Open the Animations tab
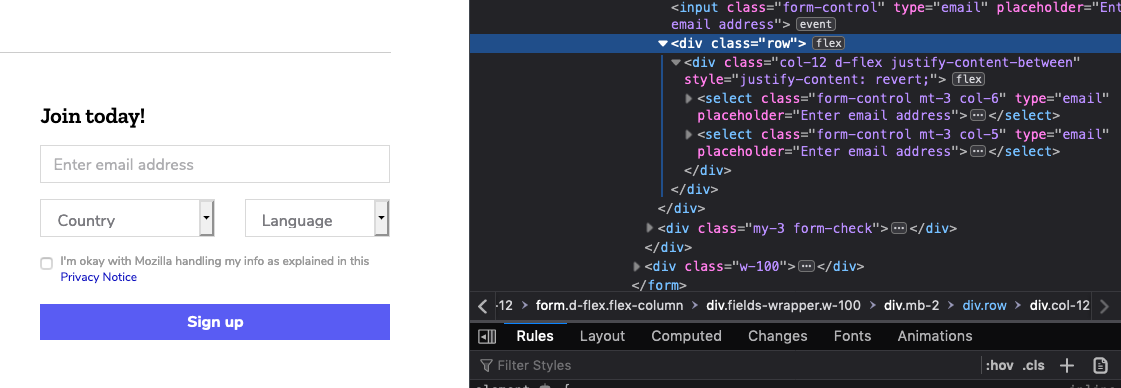The height and width of the screenshot is (388, 1121). (935, 336)
